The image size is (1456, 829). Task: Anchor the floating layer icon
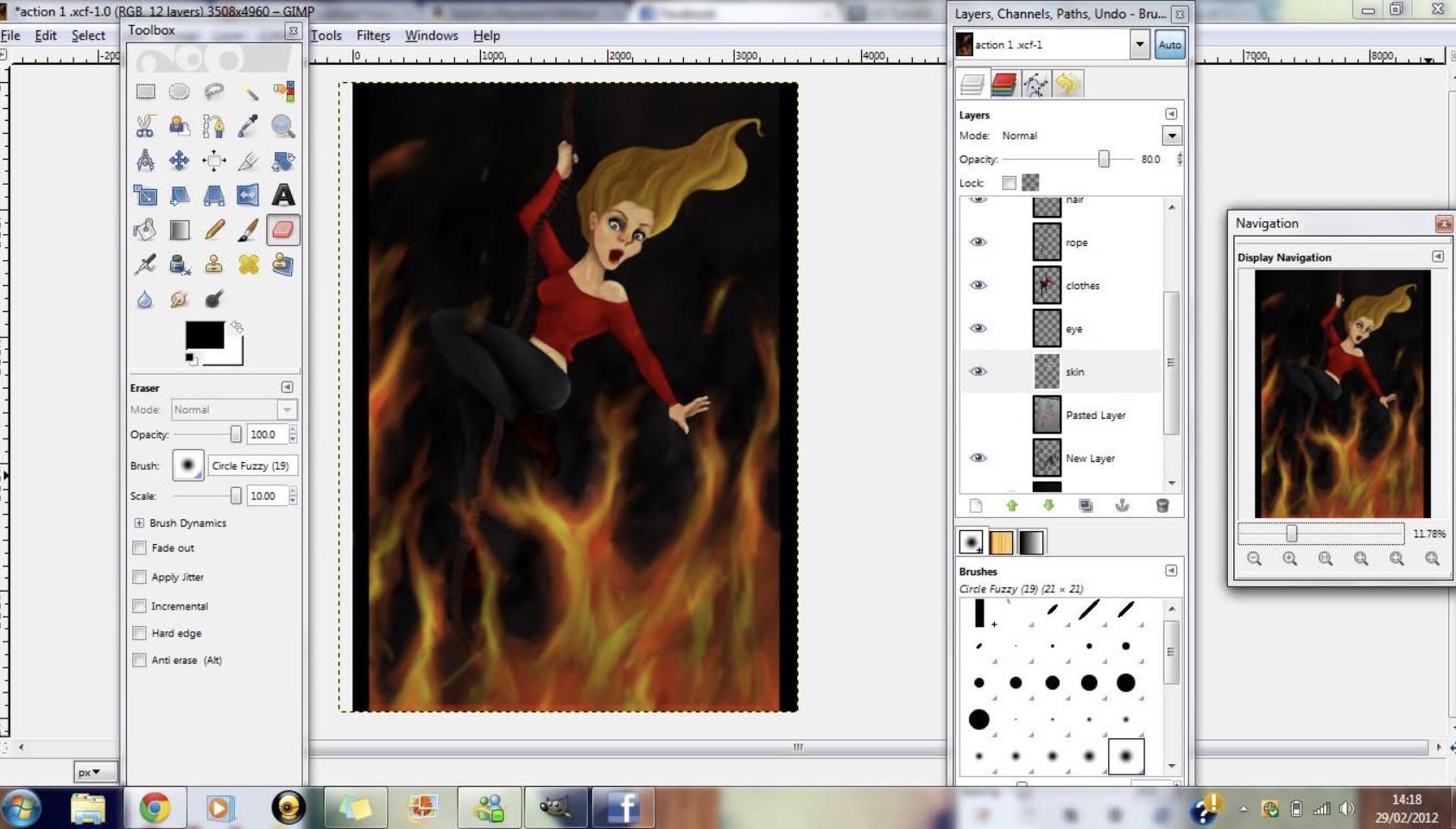[x=1122, y=505]
